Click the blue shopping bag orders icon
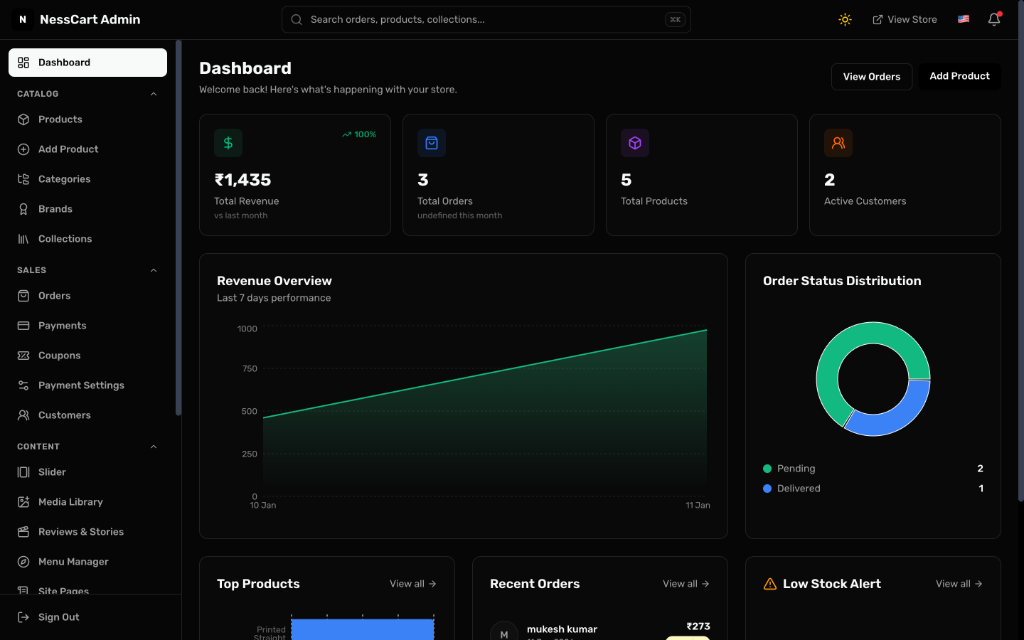 [x=431, y=143]
